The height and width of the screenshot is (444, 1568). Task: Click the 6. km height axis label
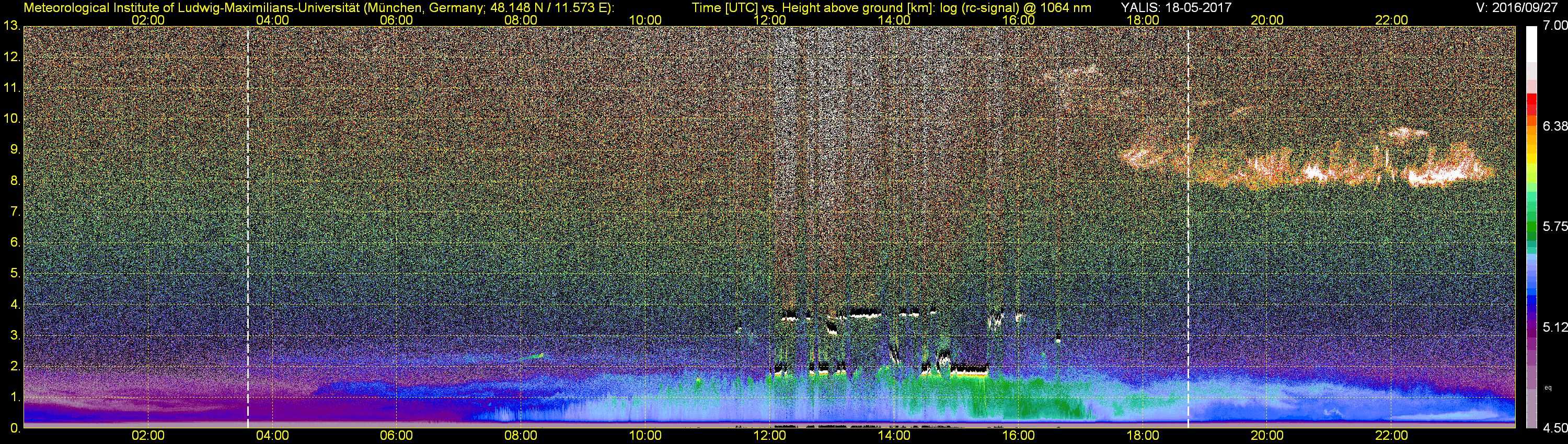click(x=15, y=243)
